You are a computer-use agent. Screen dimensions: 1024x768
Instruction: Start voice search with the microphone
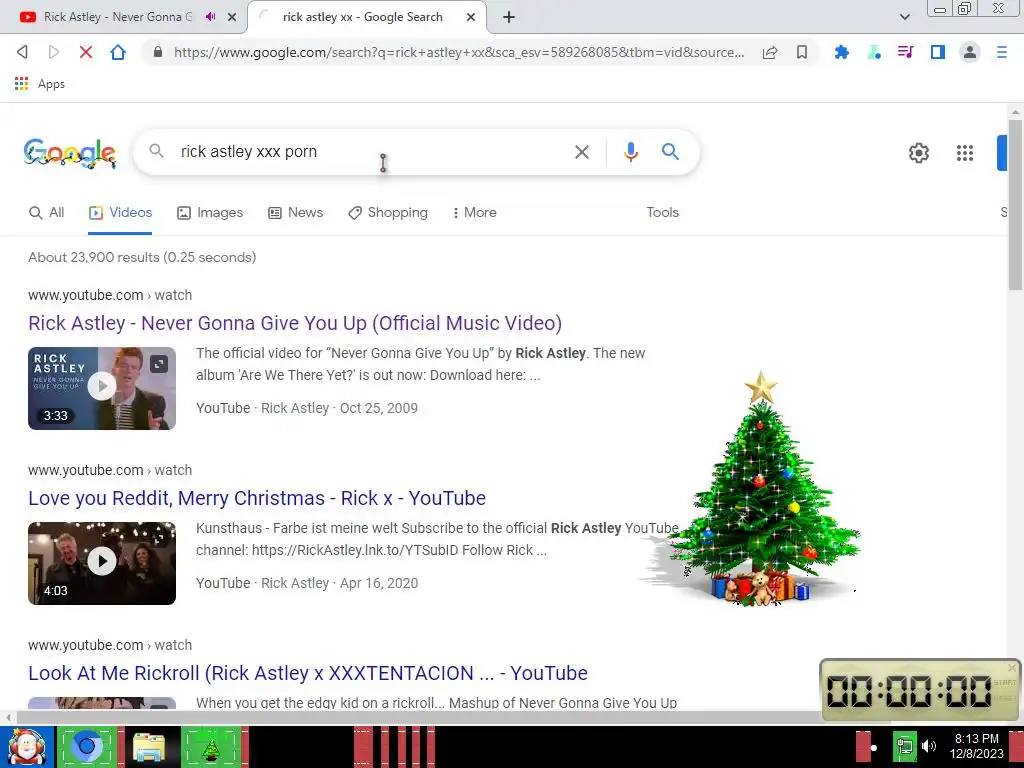click(x=630, y=152)
